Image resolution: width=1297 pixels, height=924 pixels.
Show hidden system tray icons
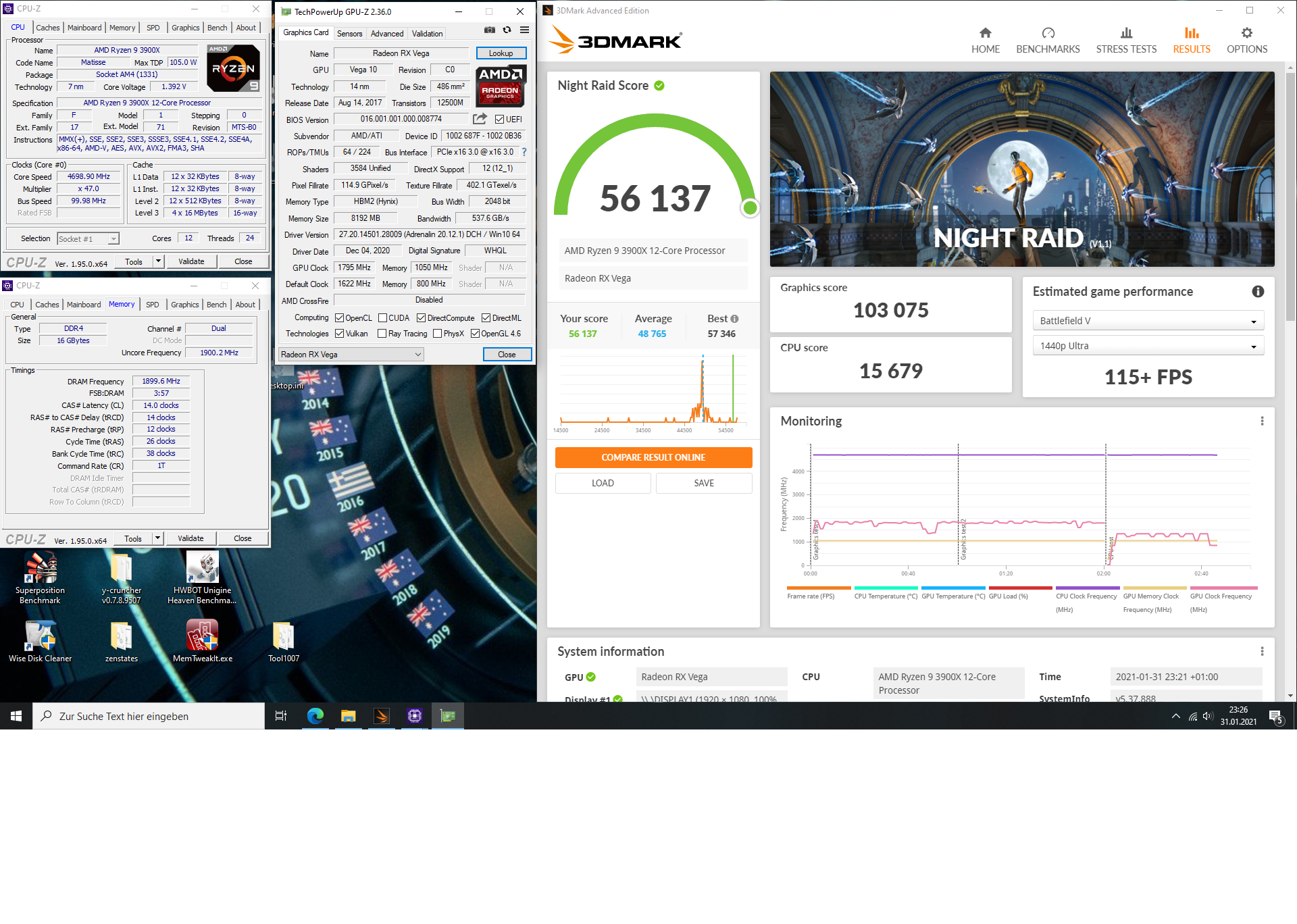tap(1175, 716)
